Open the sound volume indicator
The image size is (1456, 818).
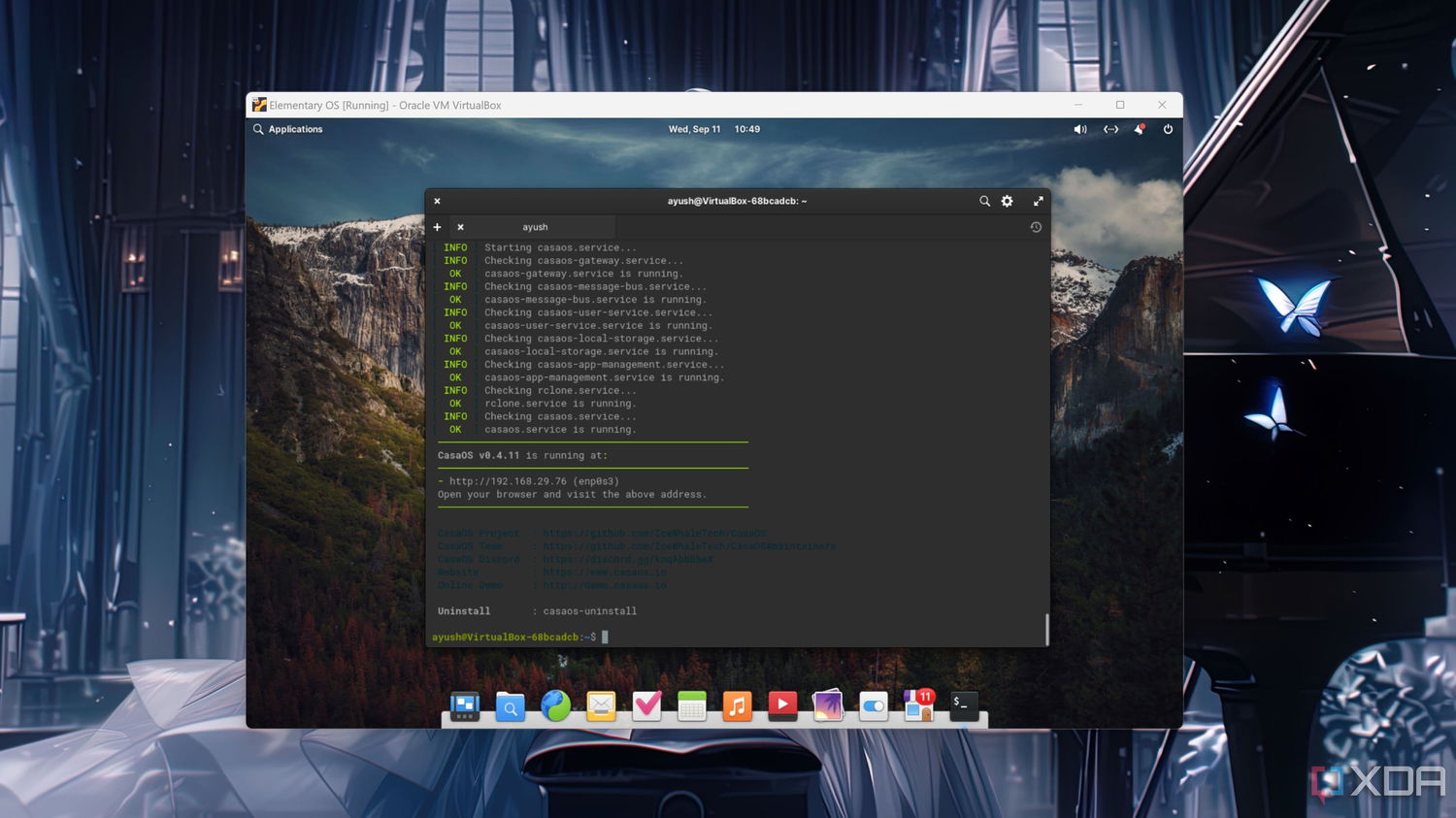(x=1079, y=129)
